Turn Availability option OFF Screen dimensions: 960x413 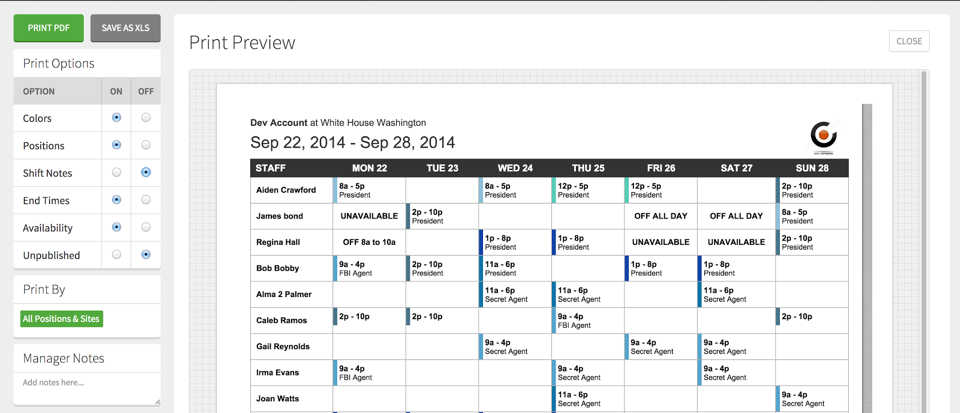(146, 227)
